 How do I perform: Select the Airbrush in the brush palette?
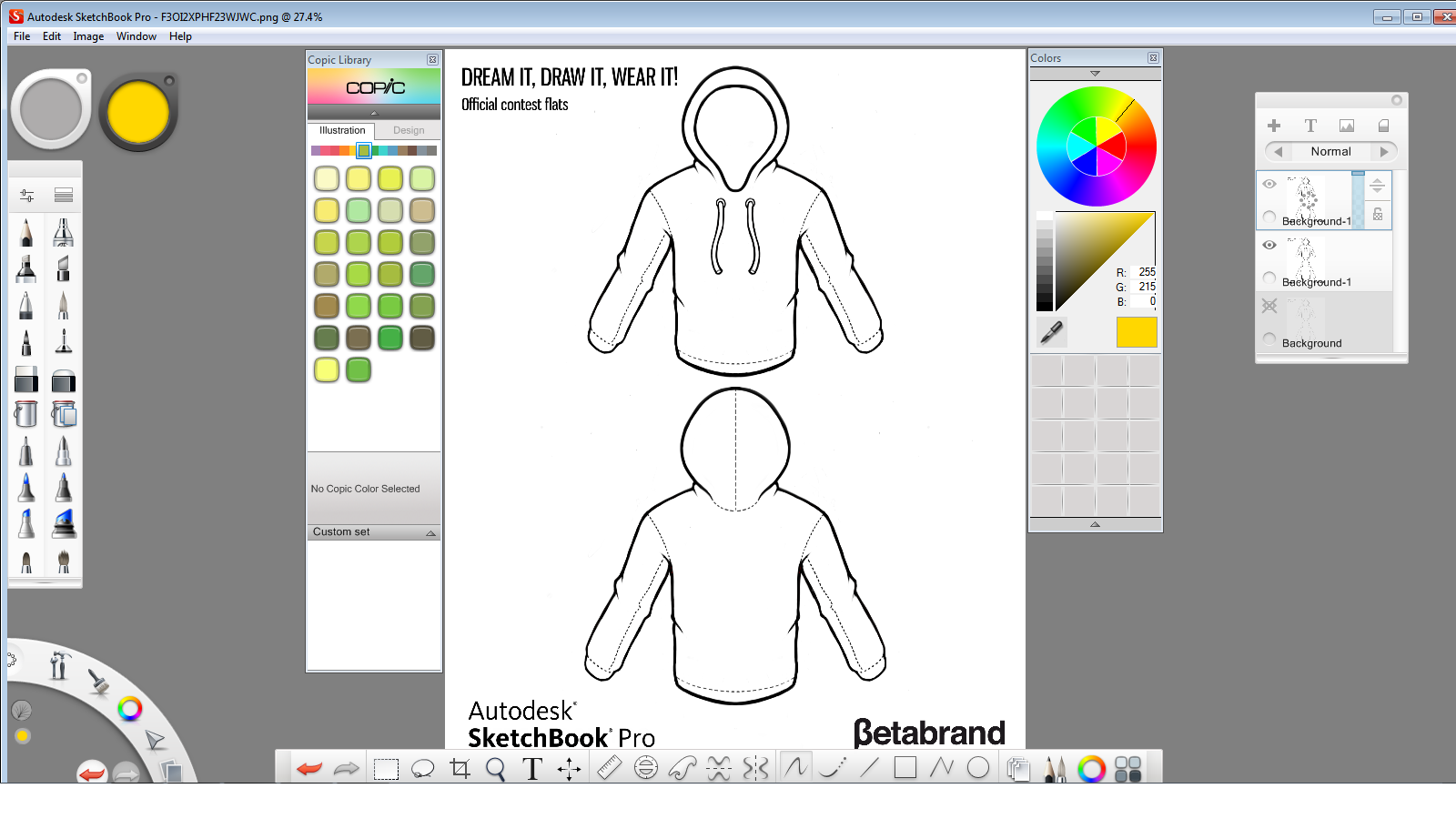(x=63, y=232)
